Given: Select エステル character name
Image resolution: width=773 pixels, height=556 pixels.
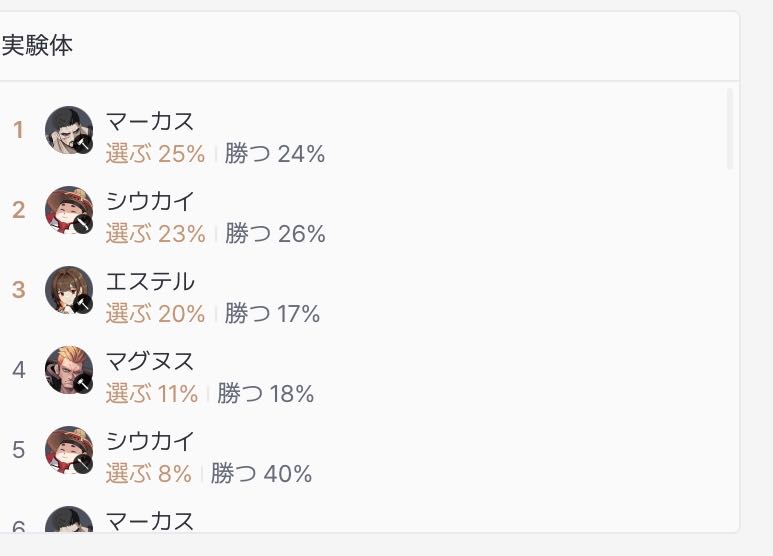Looking at the screenshot, I should click(x=150, y=281).
